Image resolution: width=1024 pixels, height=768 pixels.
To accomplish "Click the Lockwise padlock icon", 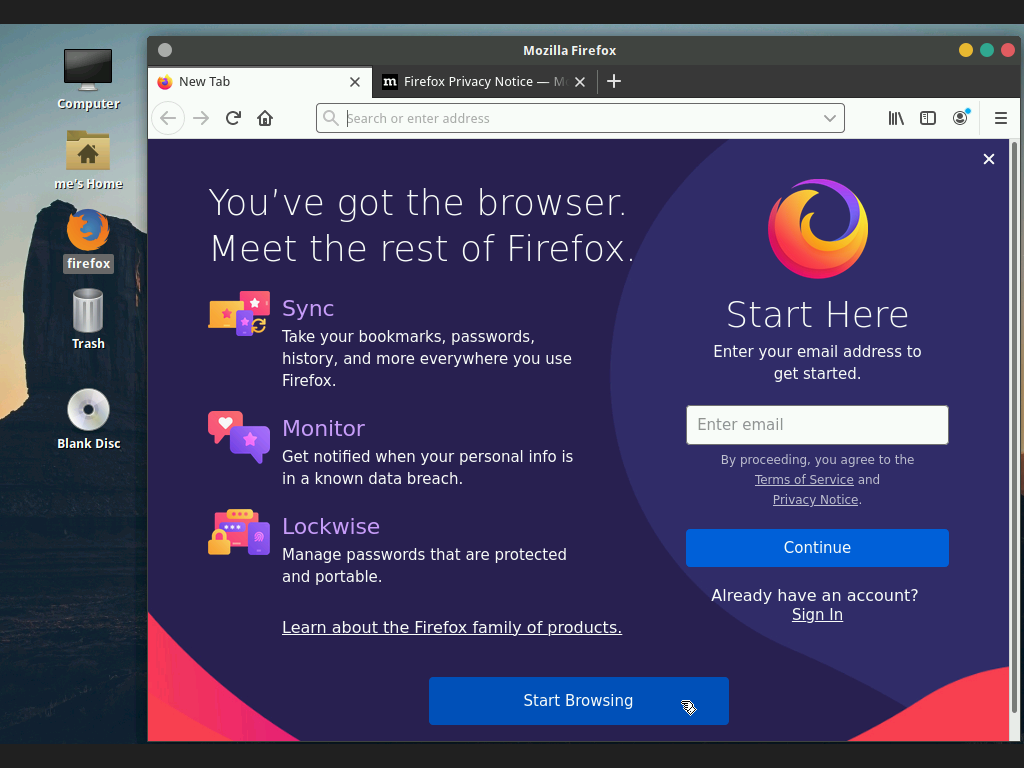I will tap(238, 533).
